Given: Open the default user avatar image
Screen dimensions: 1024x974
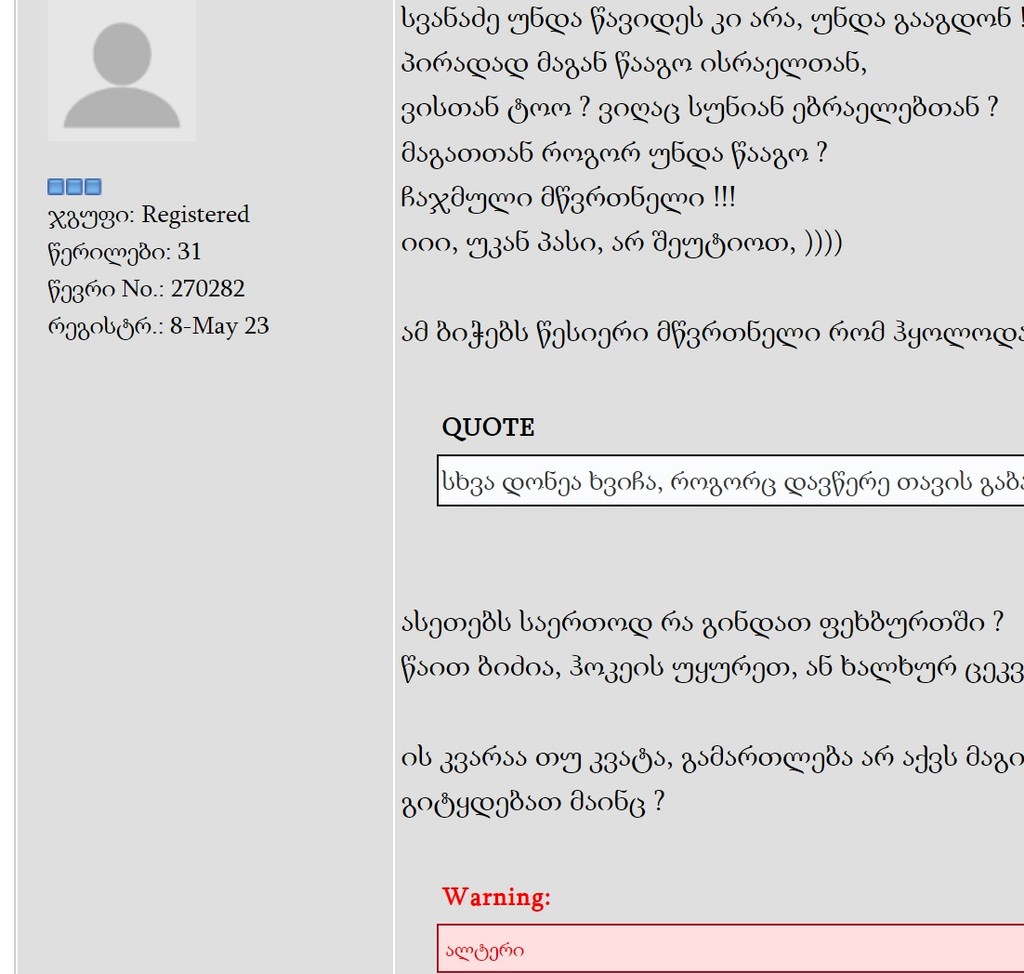Looking at the screenshot, I should tap(121, 70).
